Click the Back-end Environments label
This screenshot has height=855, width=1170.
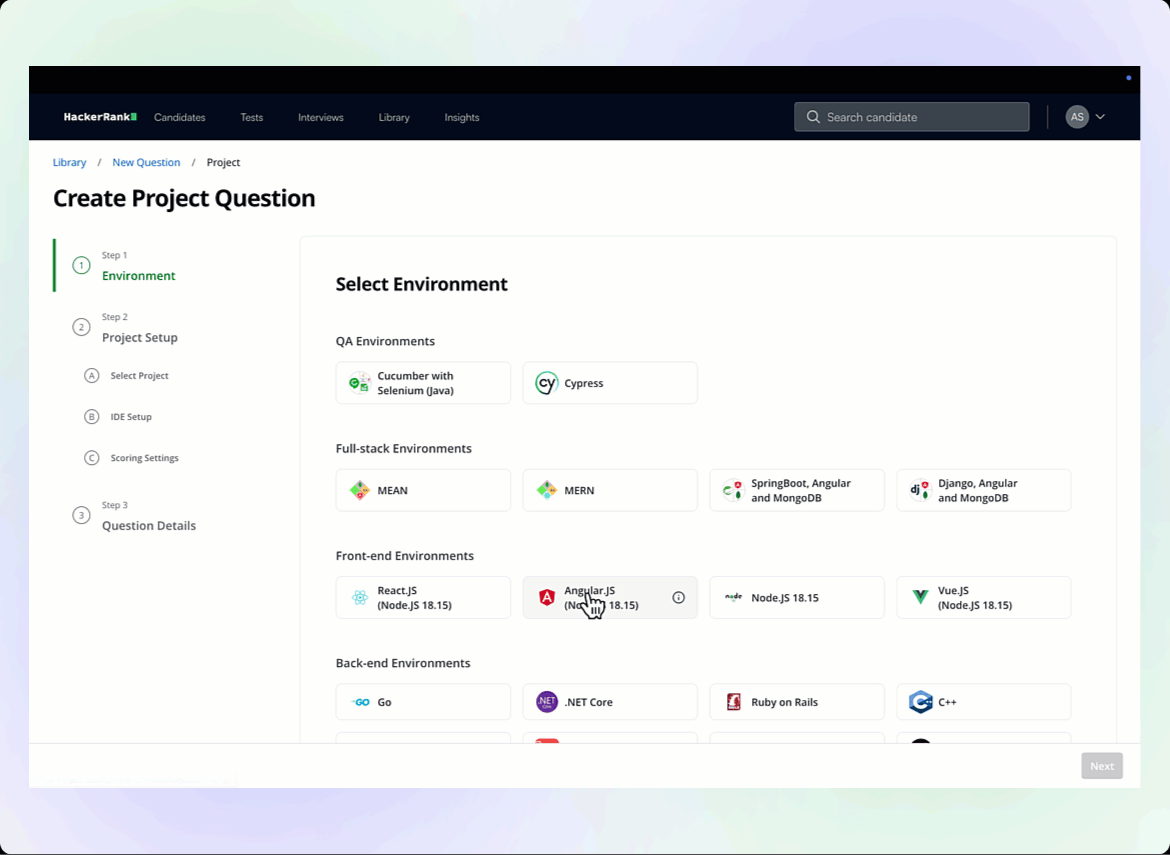tap(403, 663)
